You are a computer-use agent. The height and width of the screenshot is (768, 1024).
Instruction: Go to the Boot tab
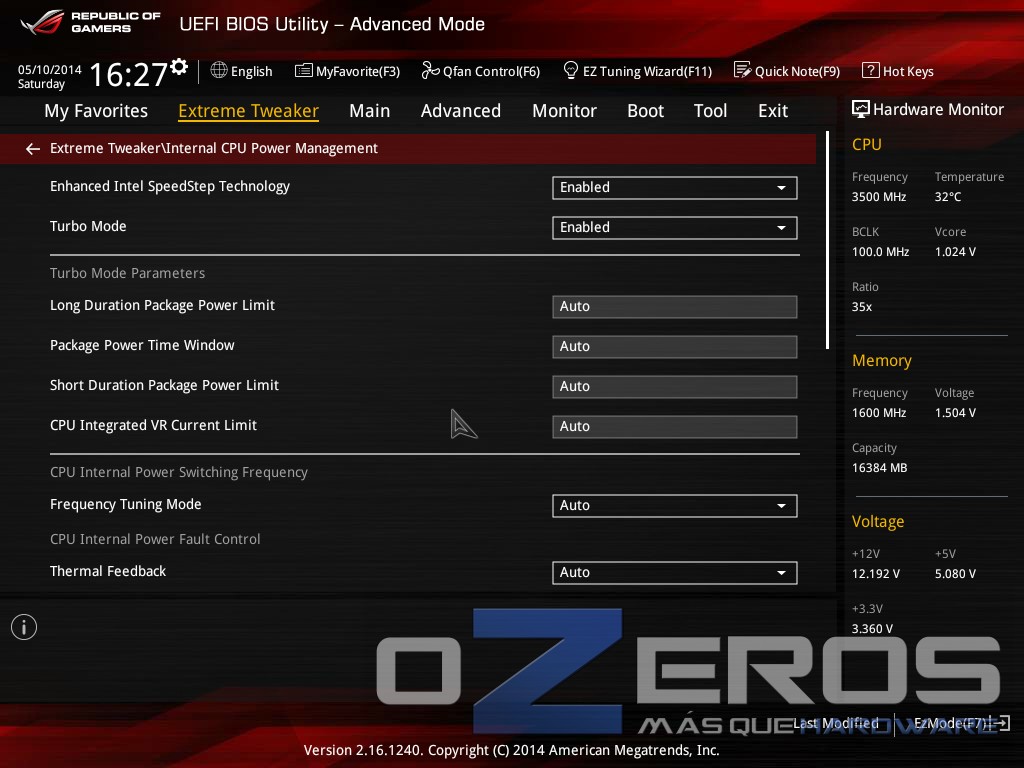coord(645,111)
